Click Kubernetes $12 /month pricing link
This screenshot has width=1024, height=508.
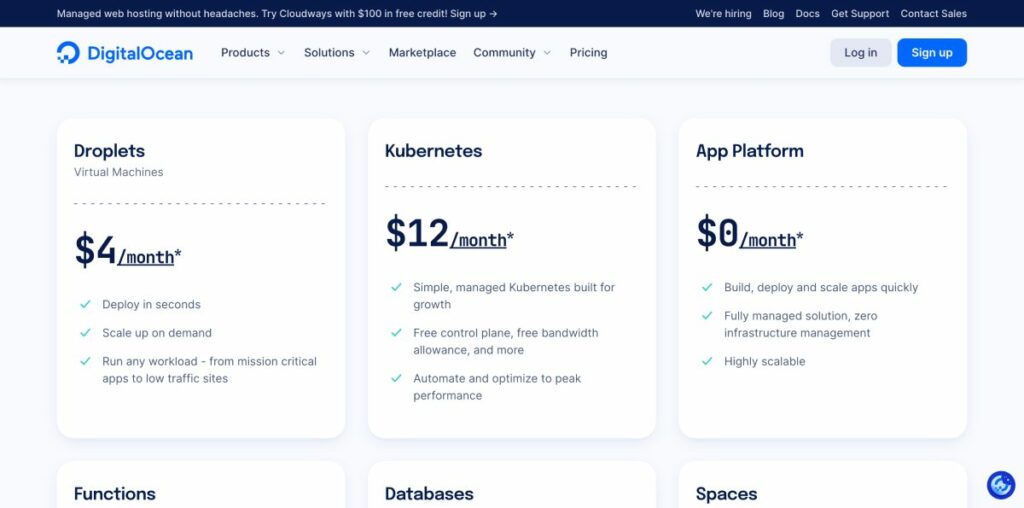(478, 241)
